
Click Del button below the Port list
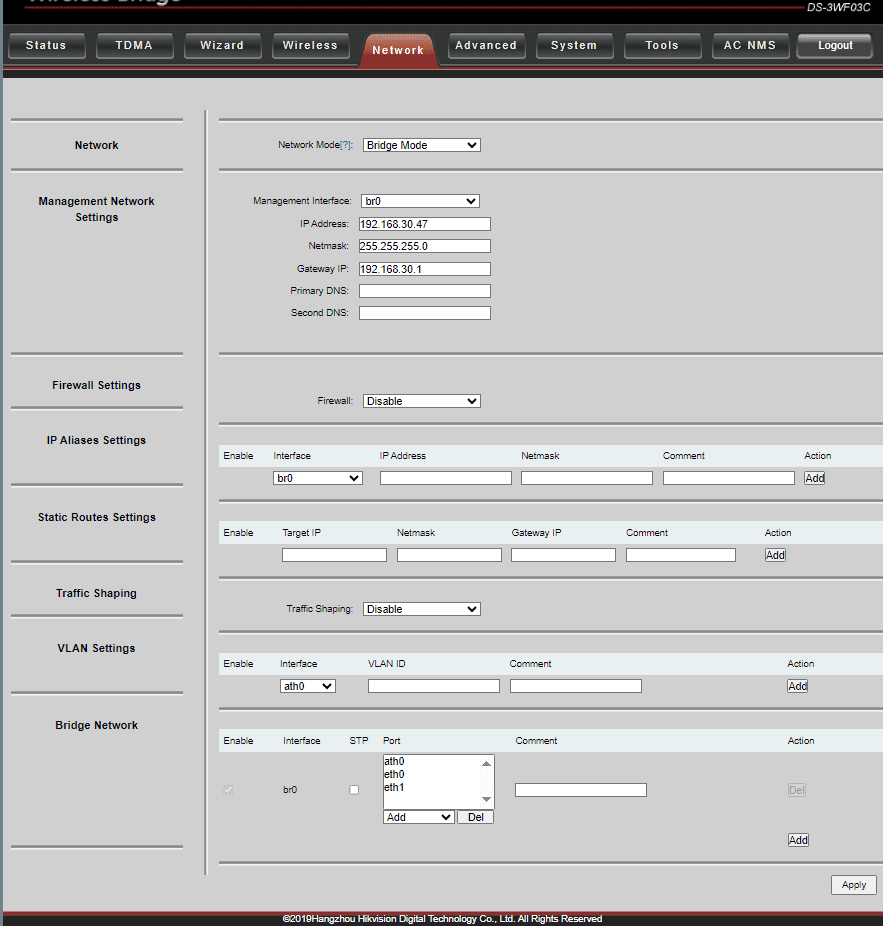coord(475,817)
